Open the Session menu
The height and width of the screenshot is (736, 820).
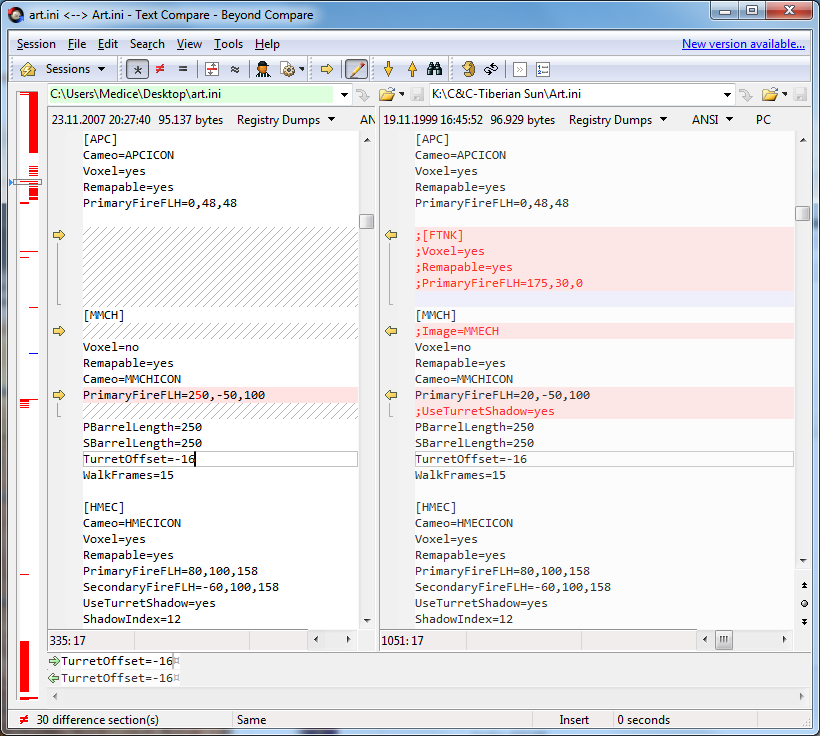(x=36, y=44)
